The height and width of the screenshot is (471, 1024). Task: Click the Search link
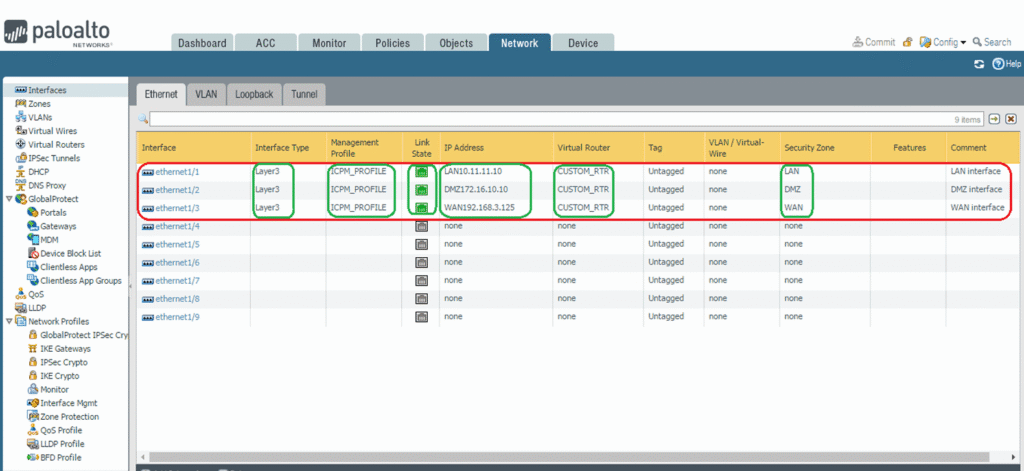991,42
